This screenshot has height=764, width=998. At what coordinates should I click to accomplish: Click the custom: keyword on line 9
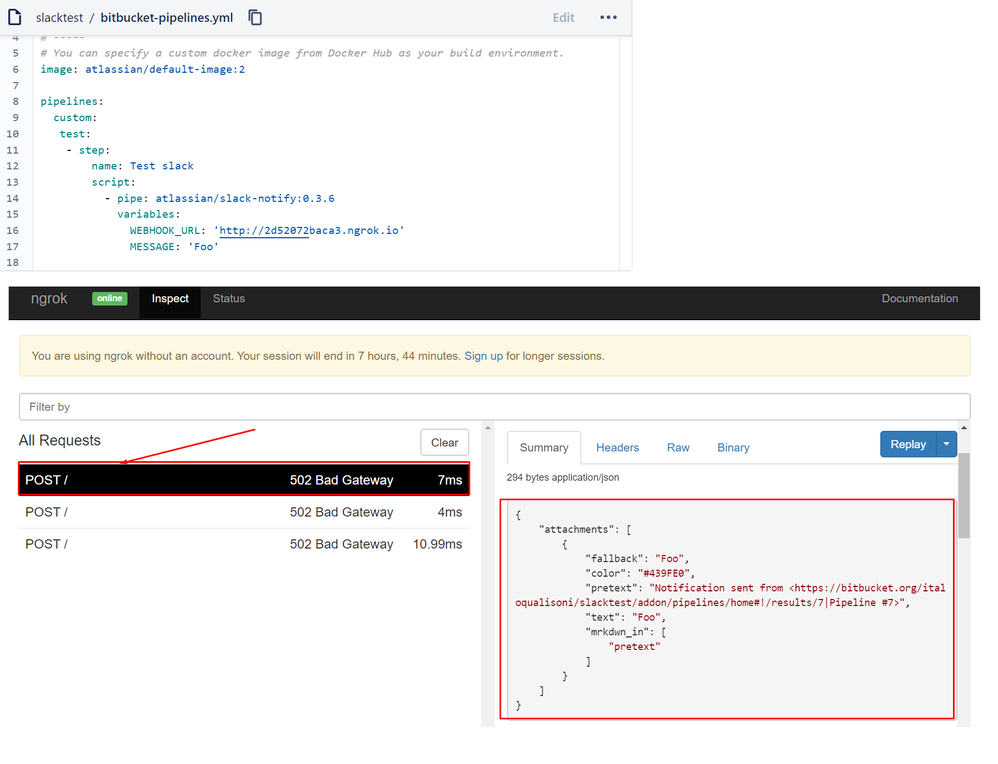coord(75,118)
